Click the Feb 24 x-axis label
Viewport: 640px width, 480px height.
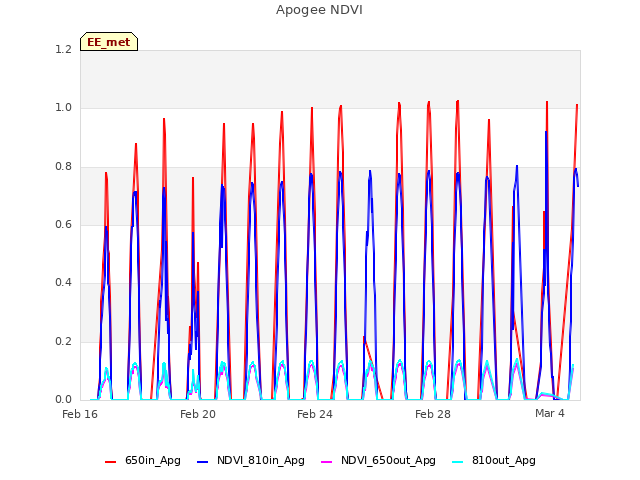(315, 414)
